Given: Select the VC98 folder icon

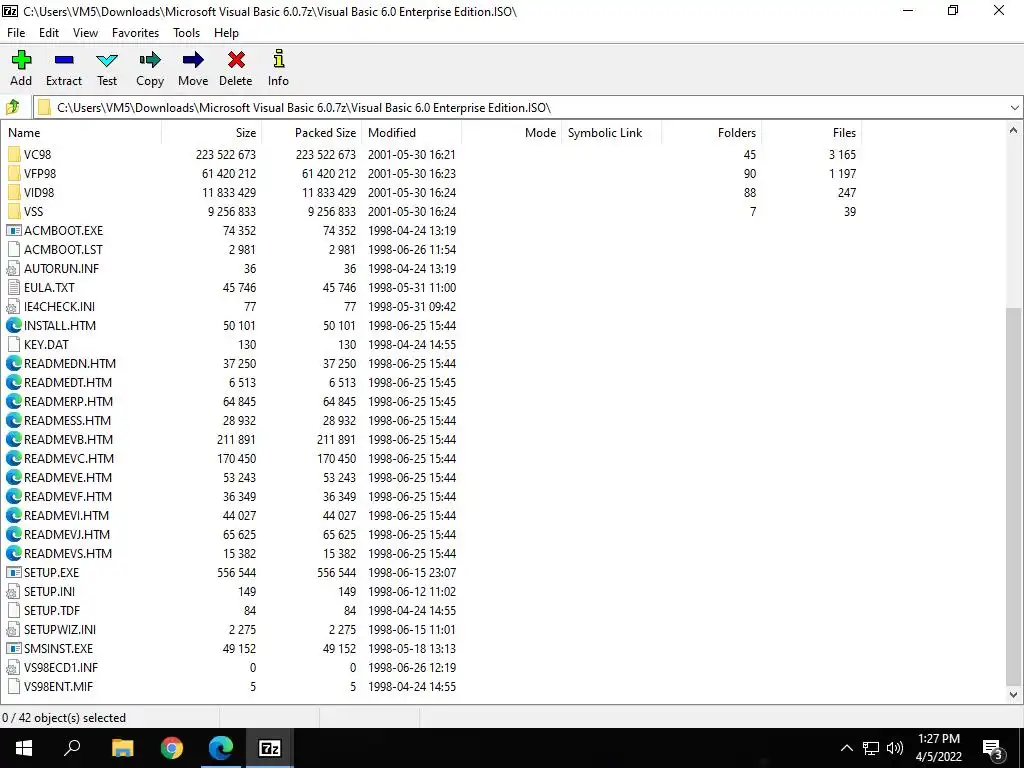Looking at the screenshot, I should [14, 155].
